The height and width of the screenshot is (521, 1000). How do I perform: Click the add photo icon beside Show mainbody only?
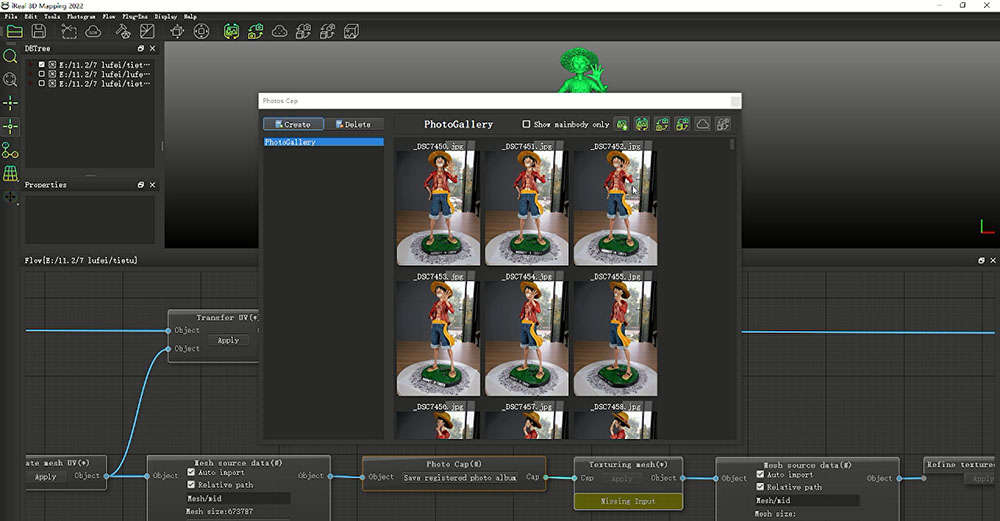point(622,124)
